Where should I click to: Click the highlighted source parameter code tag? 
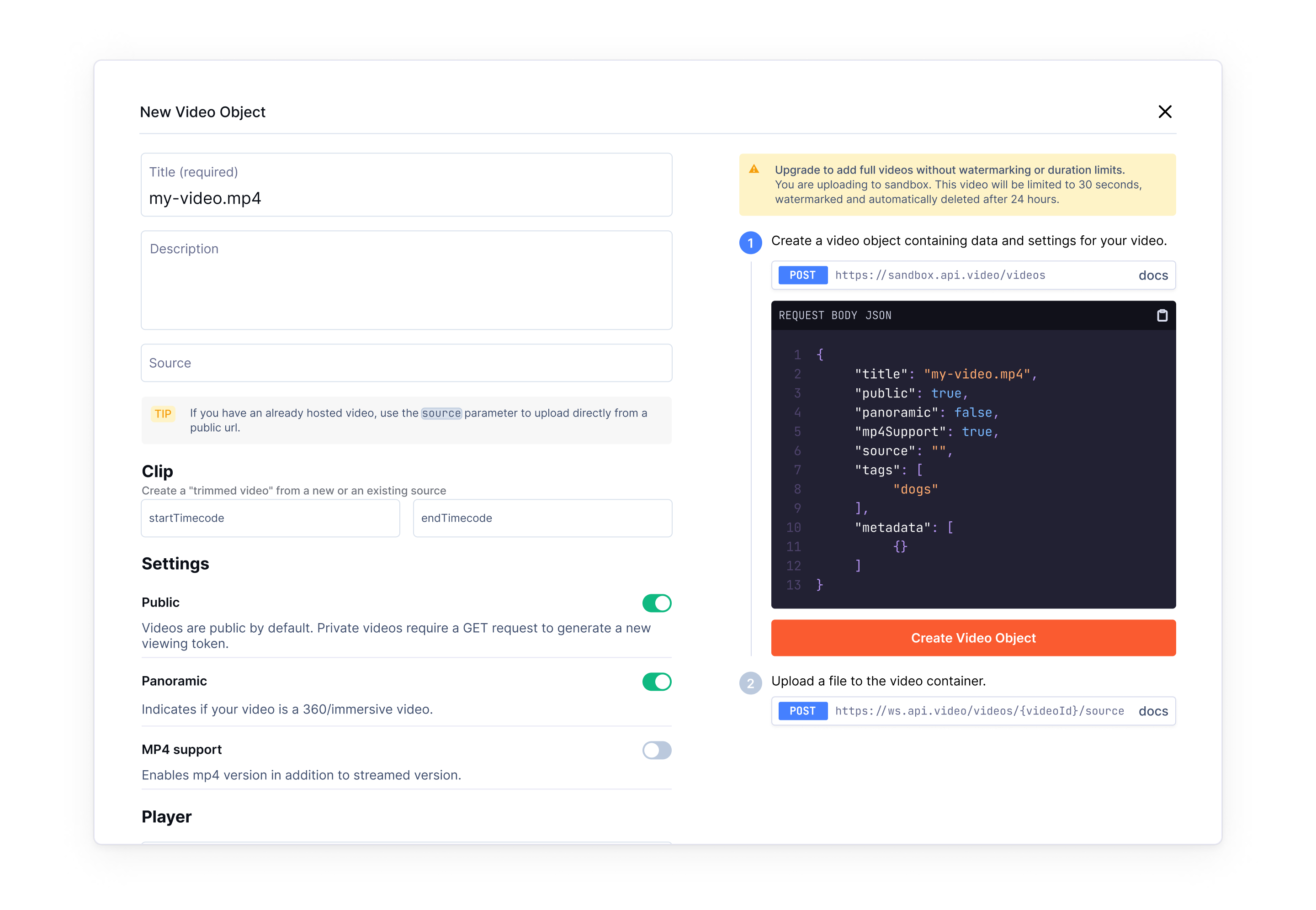[x=441, y=413]
